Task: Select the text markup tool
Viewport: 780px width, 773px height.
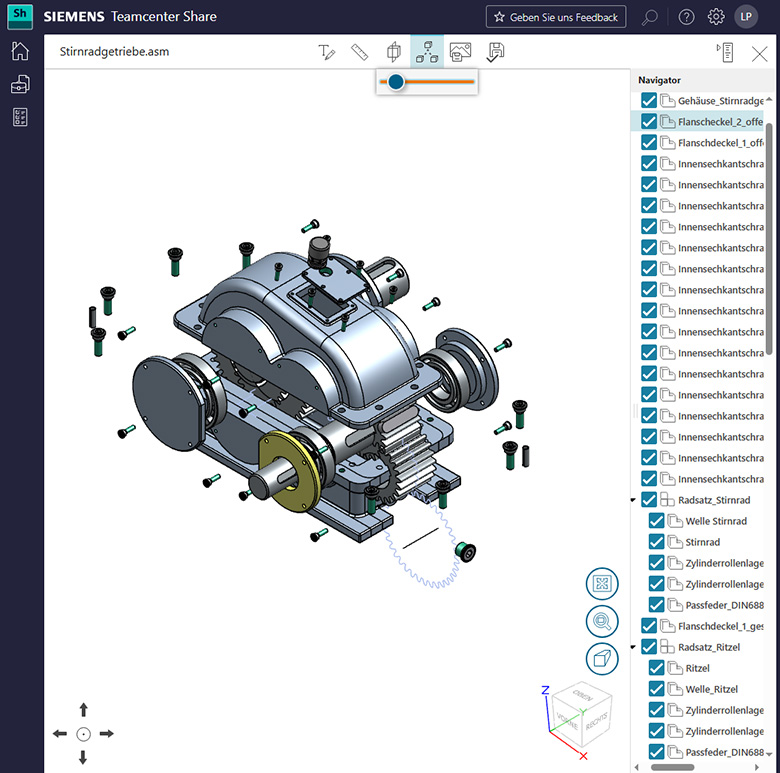Action: [326, 52]
